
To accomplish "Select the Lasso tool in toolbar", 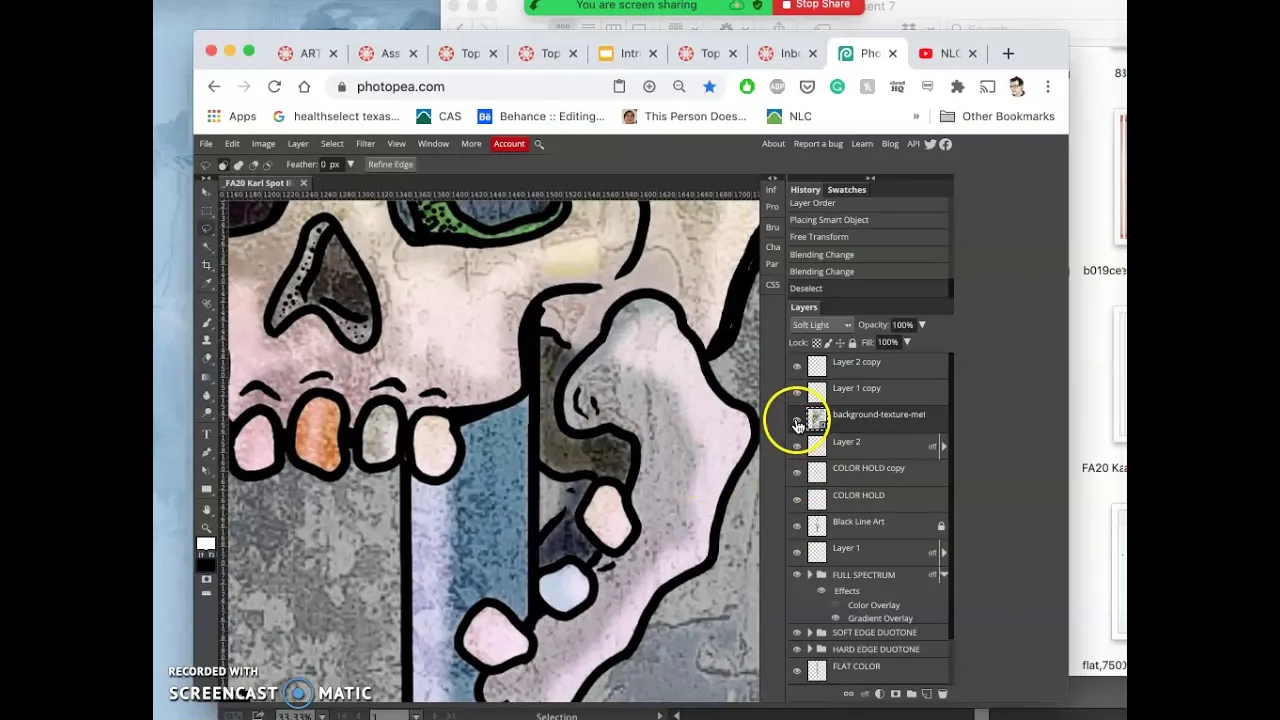I will coord(207,228).
